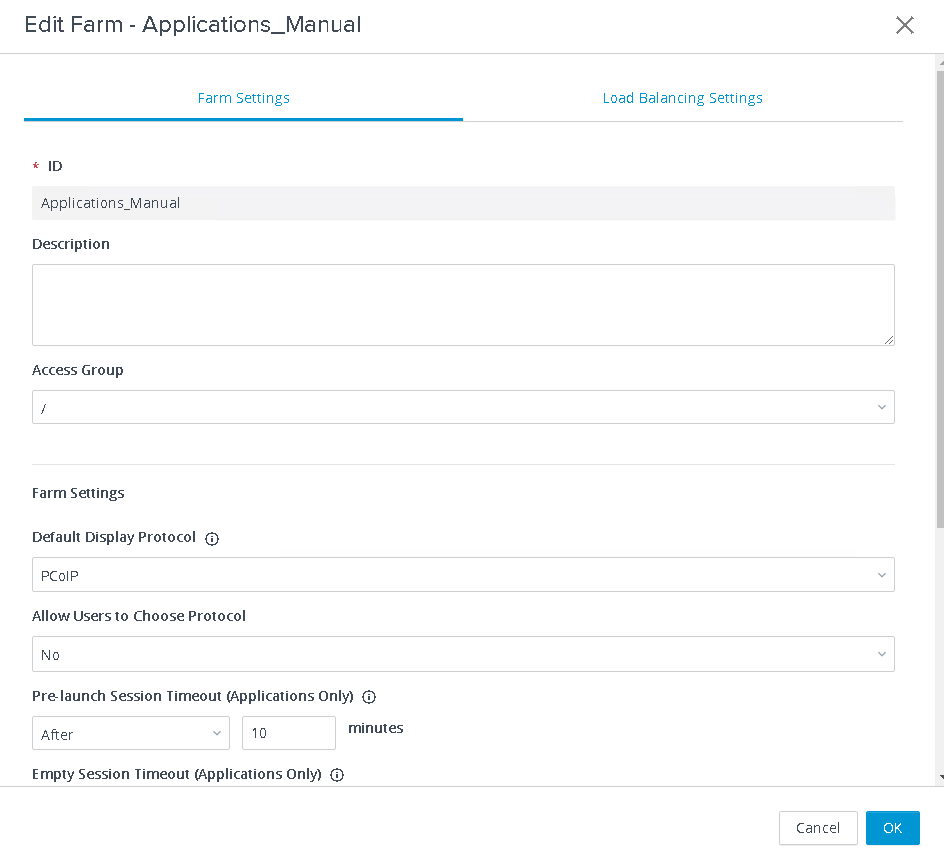Click the Pre-launch Session Timeout info icon
The image size is (944, 862).
[369, 697]
